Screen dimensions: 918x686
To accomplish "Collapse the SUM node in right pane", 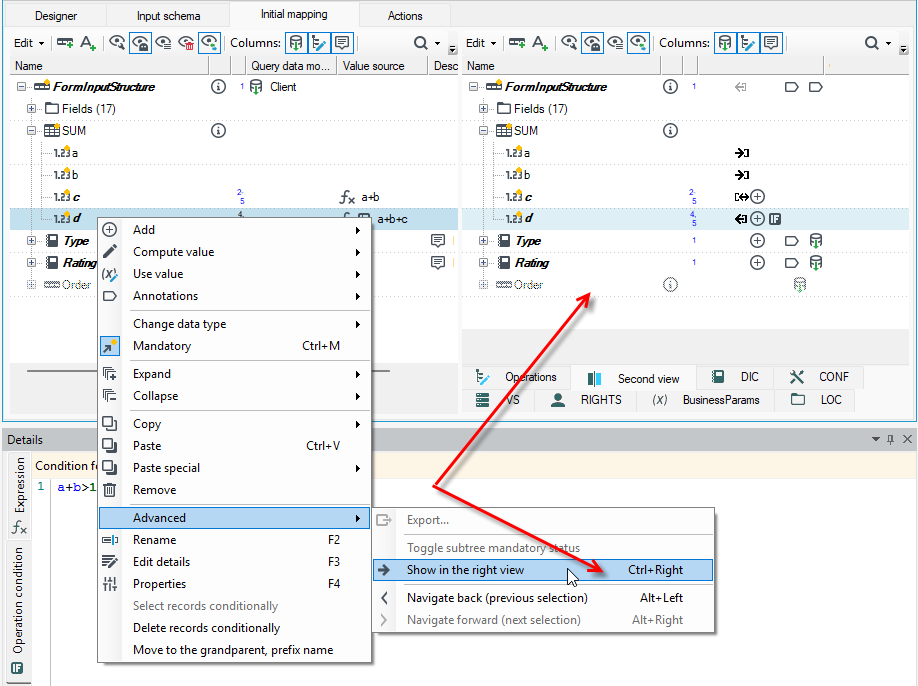I will pos(484,131).
